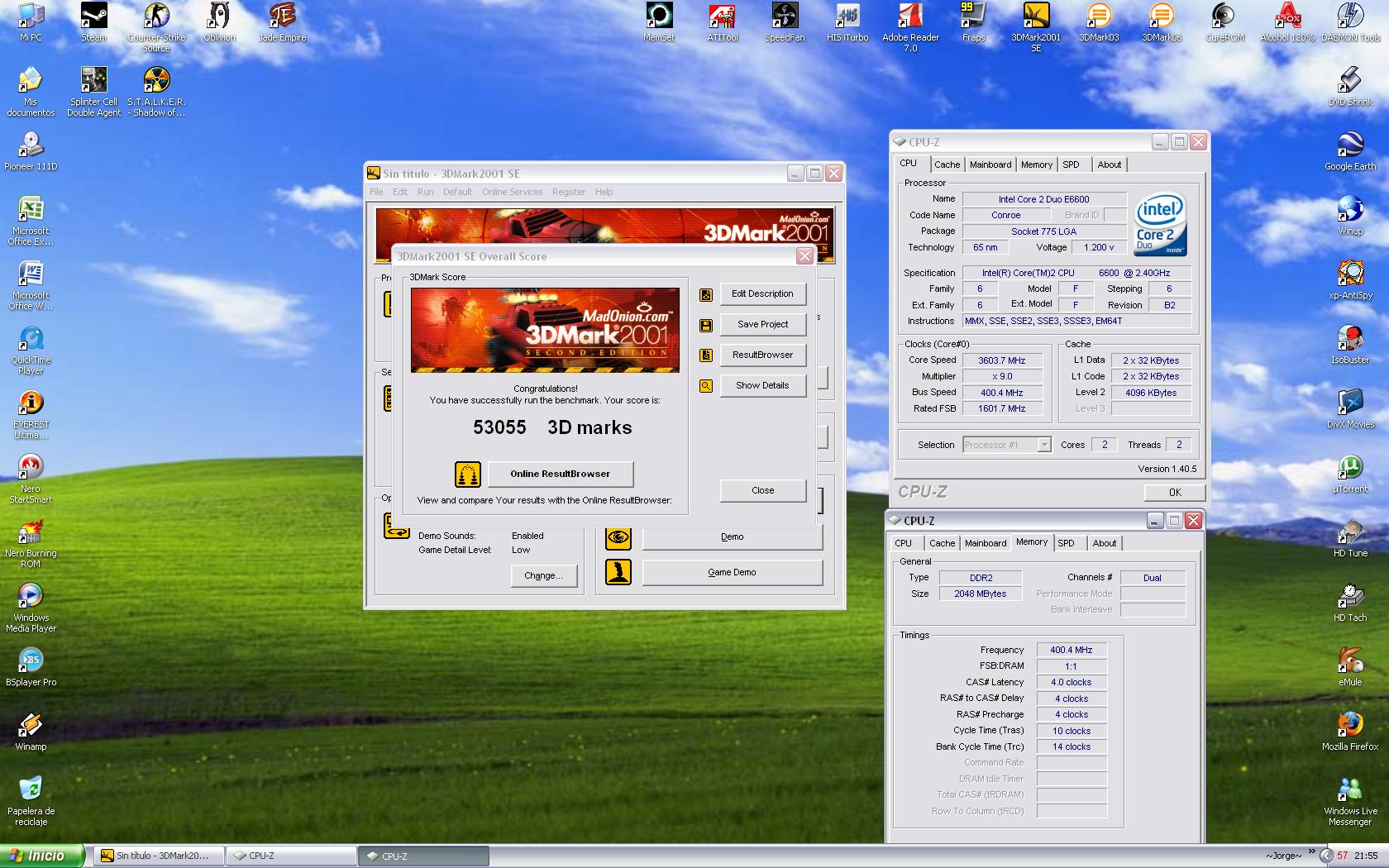Close the Overall Score dialog via Close
This screenshot has height=868, width=1389.
pyautogui.click(x=762, y=490)
